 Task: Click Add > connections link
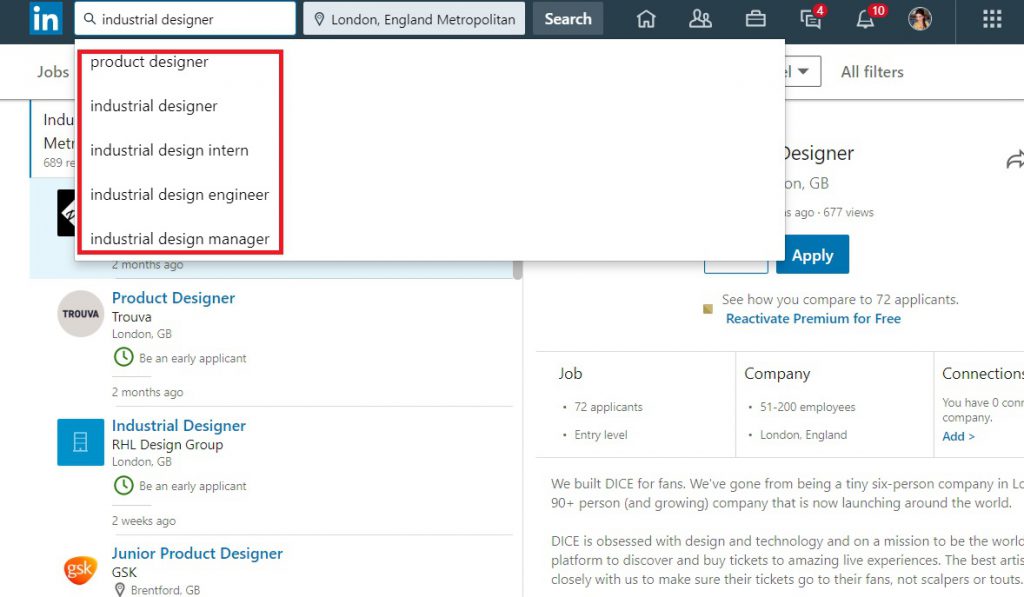958,436
